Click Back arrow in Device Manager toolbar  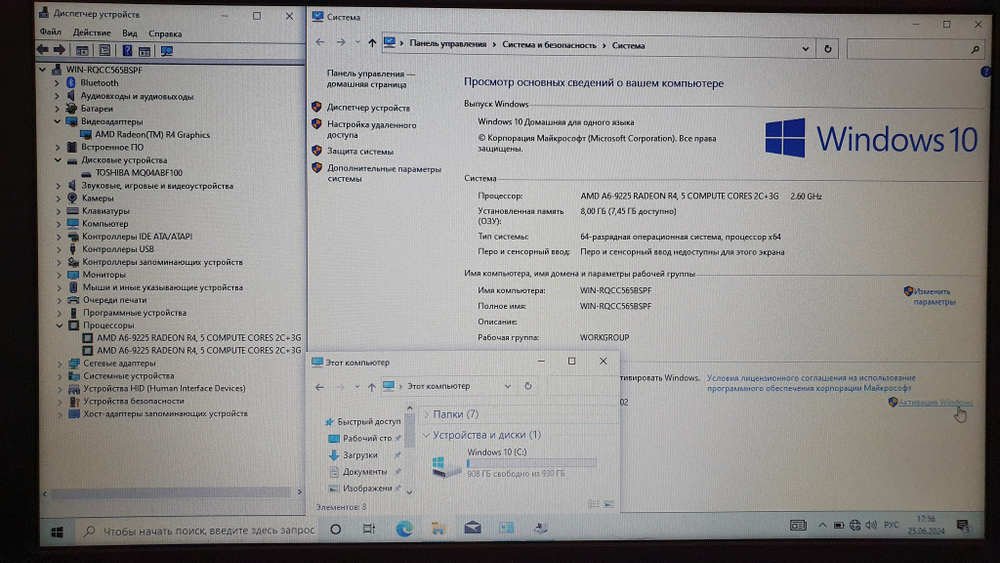43,50
